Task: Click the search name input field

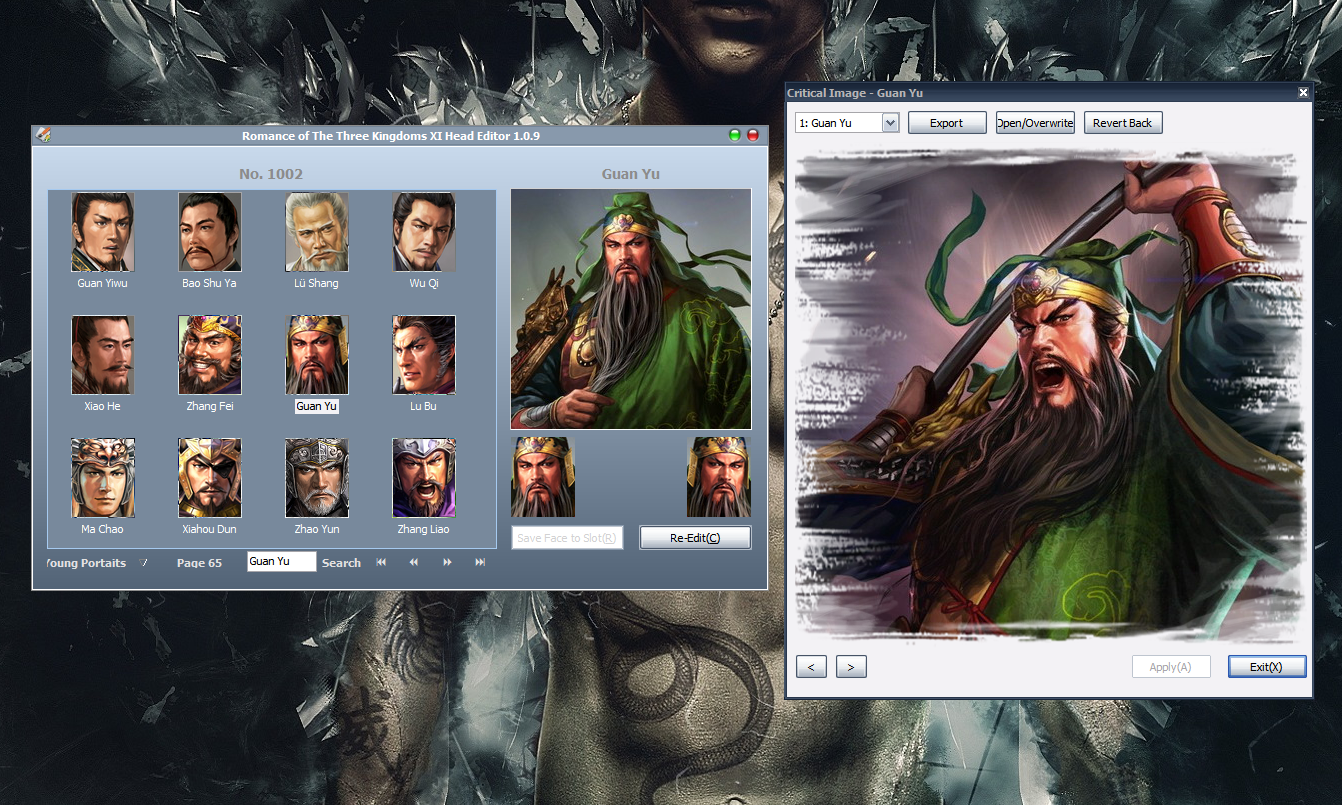Action: (282, 562)
